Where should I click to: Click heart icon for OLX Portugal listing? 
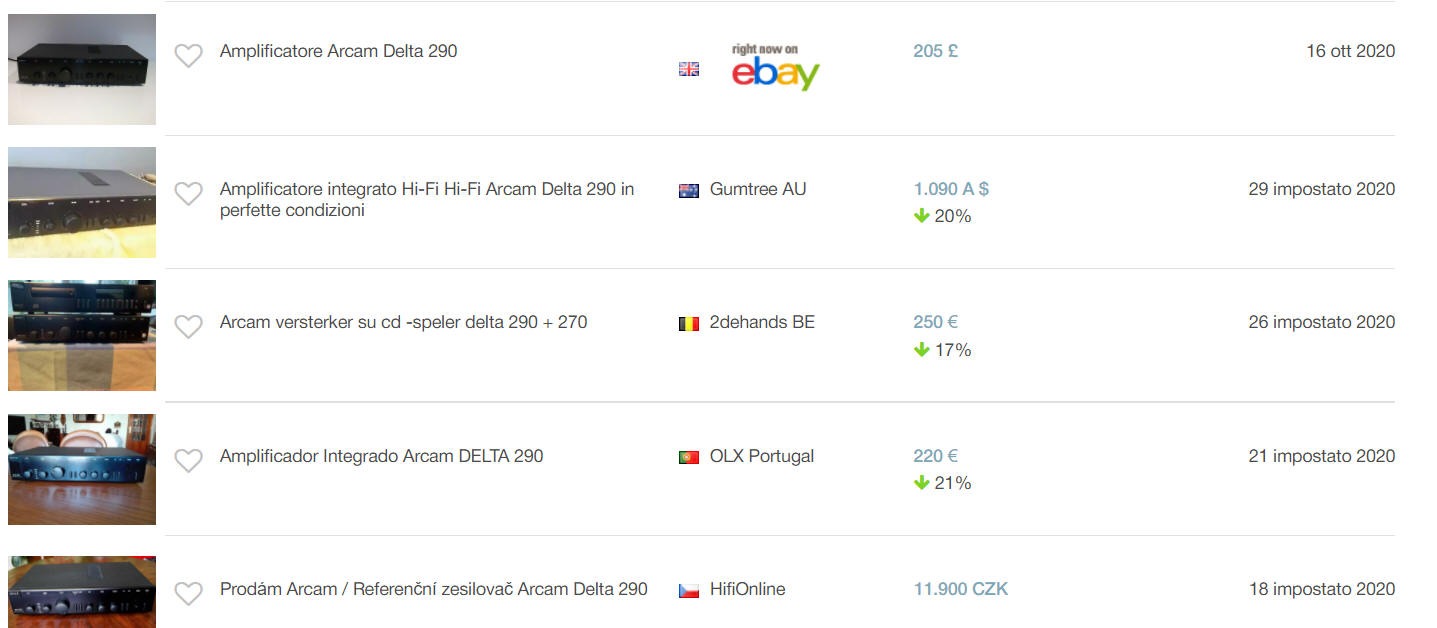point(188,461)
